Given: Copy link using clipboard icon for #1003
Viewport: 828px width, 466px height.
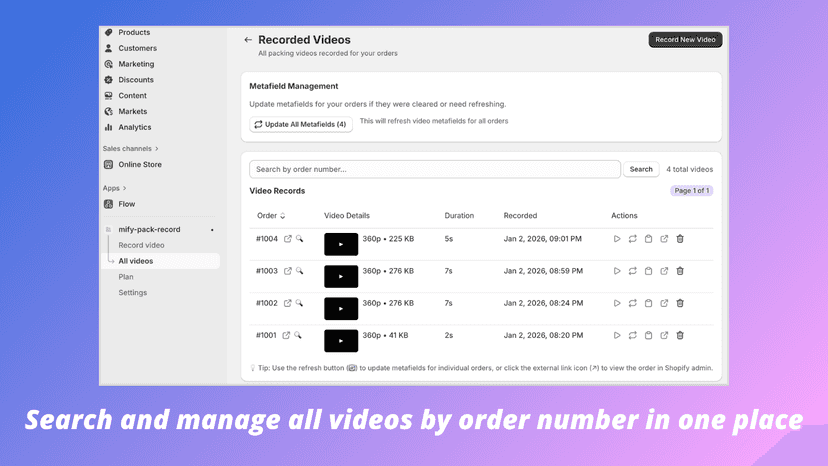Looking at the screenshot, I should click(648, 271).
